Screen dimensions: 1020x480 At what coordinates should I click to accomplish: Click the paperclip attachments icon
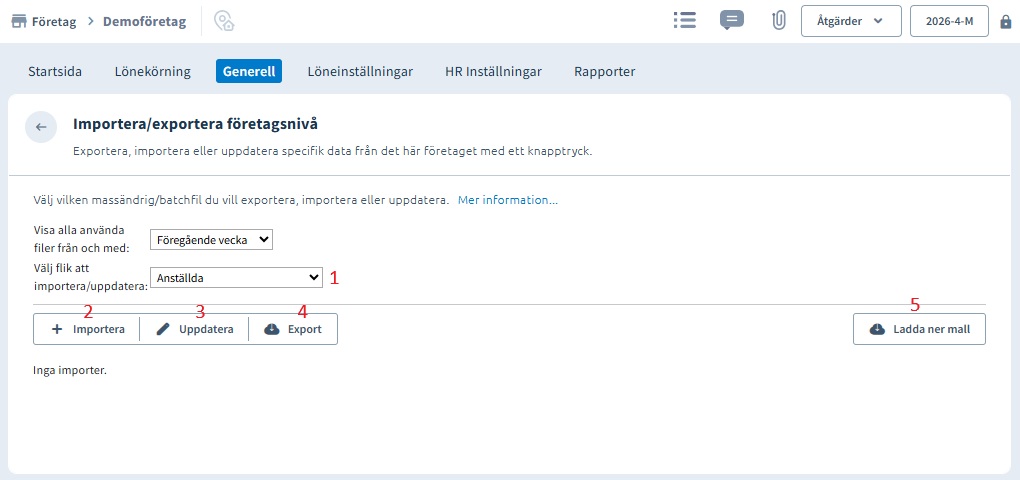pos(778,21)
